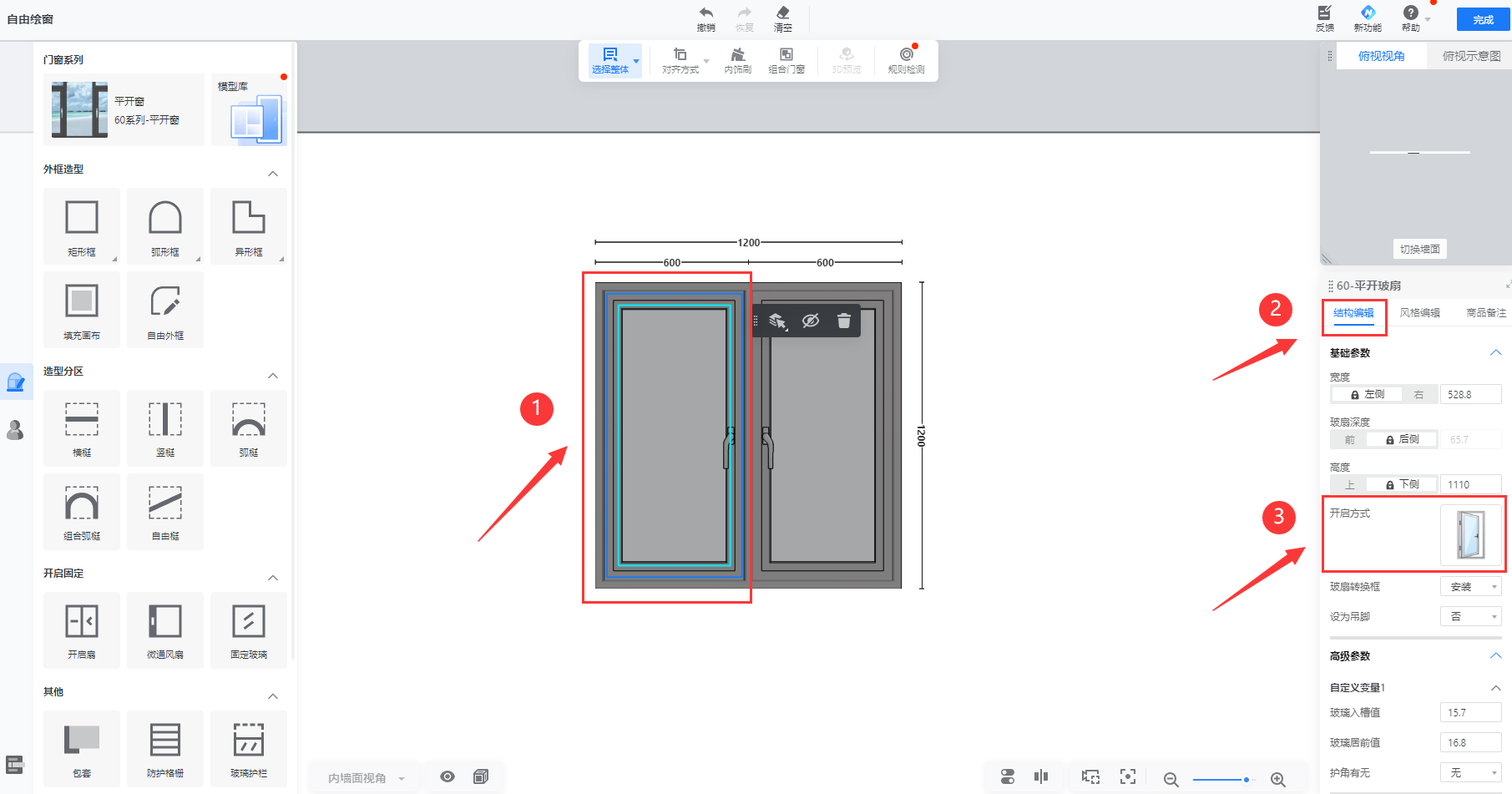
Task: Insert 固定玻璃 fixed glass
Action: 249,630
